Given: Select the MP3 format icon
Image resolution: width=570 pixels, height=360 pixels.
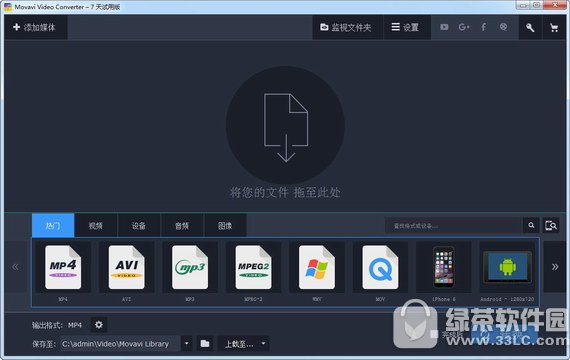Looking at the screenshot, I should [x=190, y=267].
